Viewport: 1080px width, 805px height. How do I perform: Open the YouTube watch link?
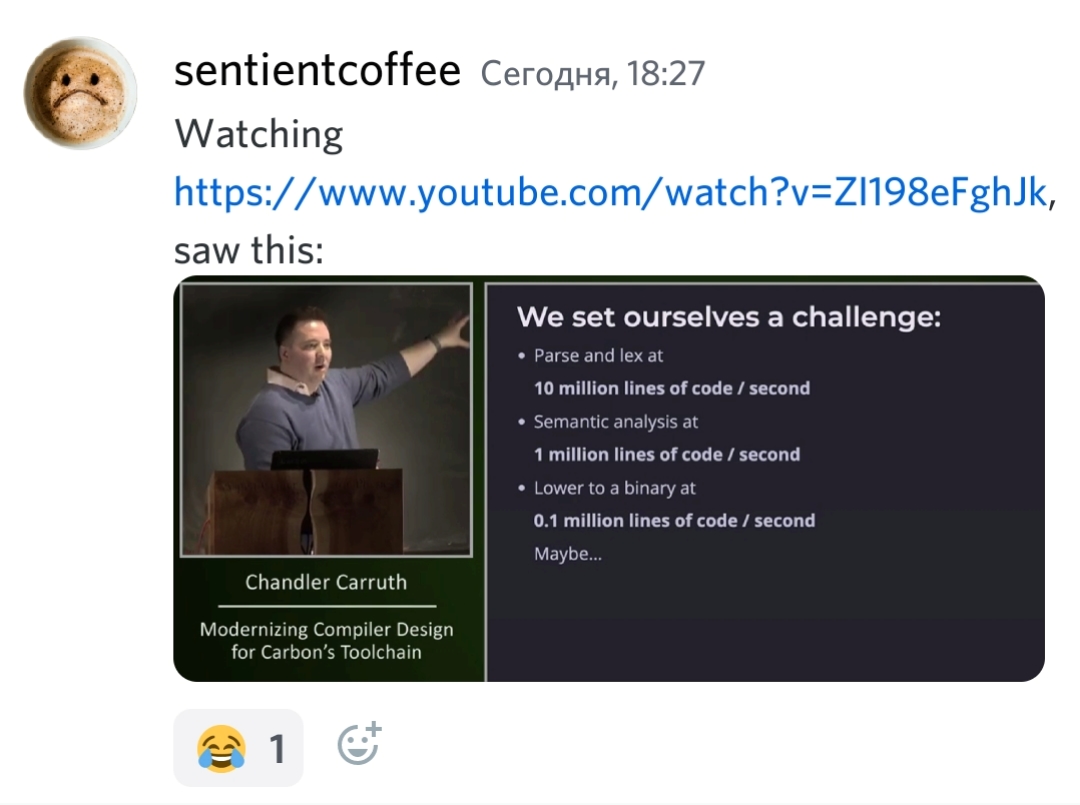pyautogui.click(x=611, y=192)
